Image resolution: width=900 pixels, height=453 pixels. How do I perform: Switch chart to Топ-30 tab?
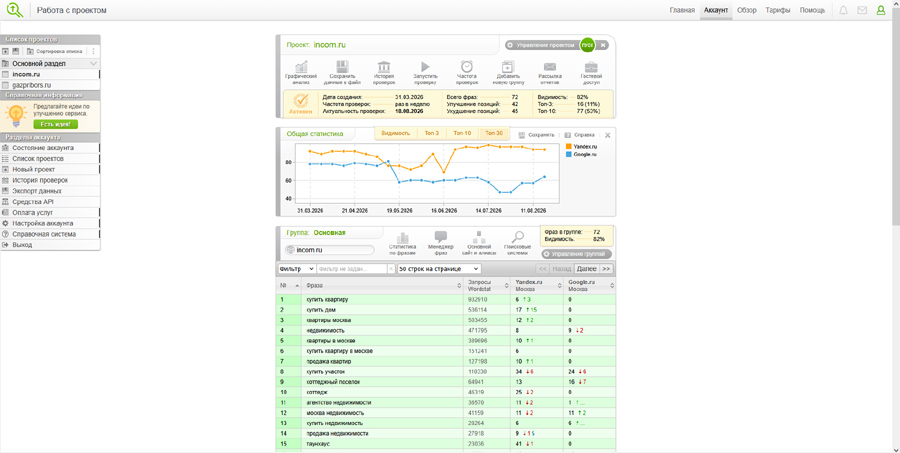[x=494, y=133]
